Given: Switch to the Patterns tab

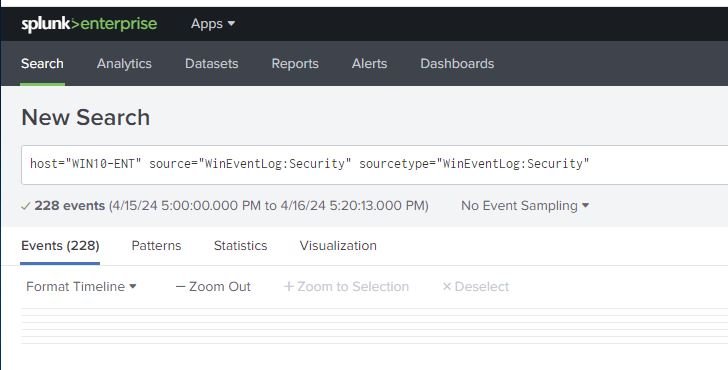Looking at the screenshot, I should [156, 246].
